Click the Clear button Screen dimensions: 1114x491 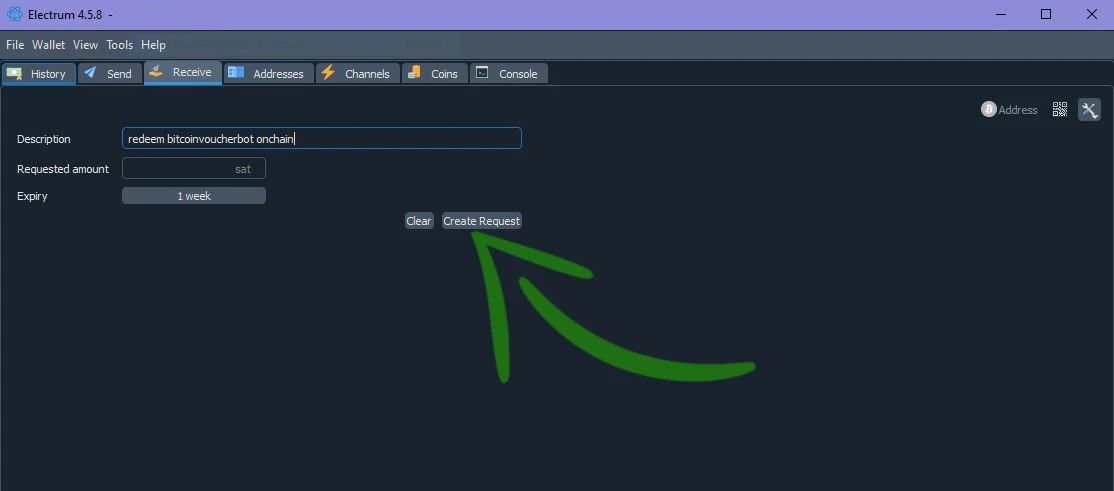coord(419,221)
